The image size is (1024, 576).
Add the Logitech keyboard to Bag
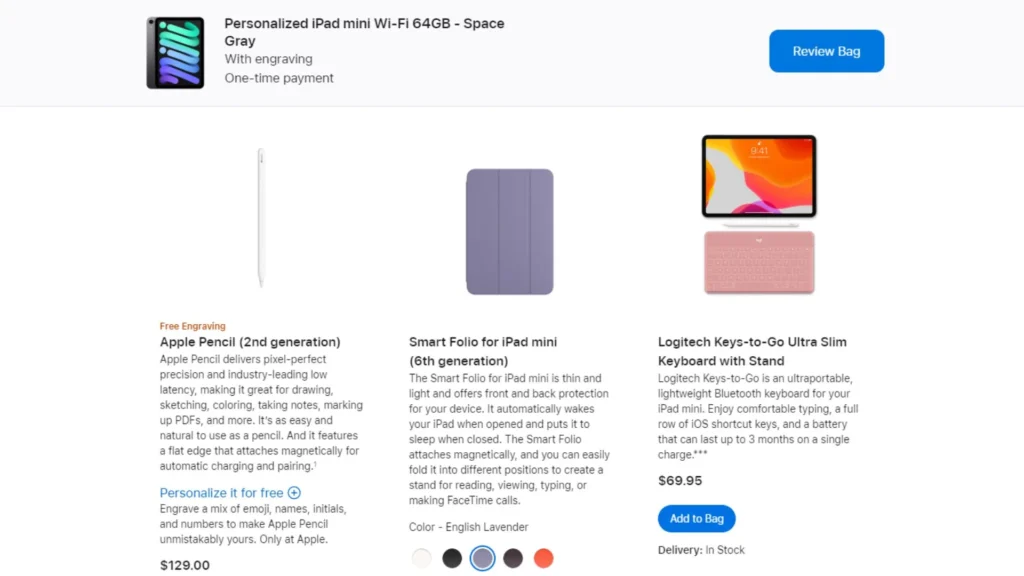click(696, 518)
